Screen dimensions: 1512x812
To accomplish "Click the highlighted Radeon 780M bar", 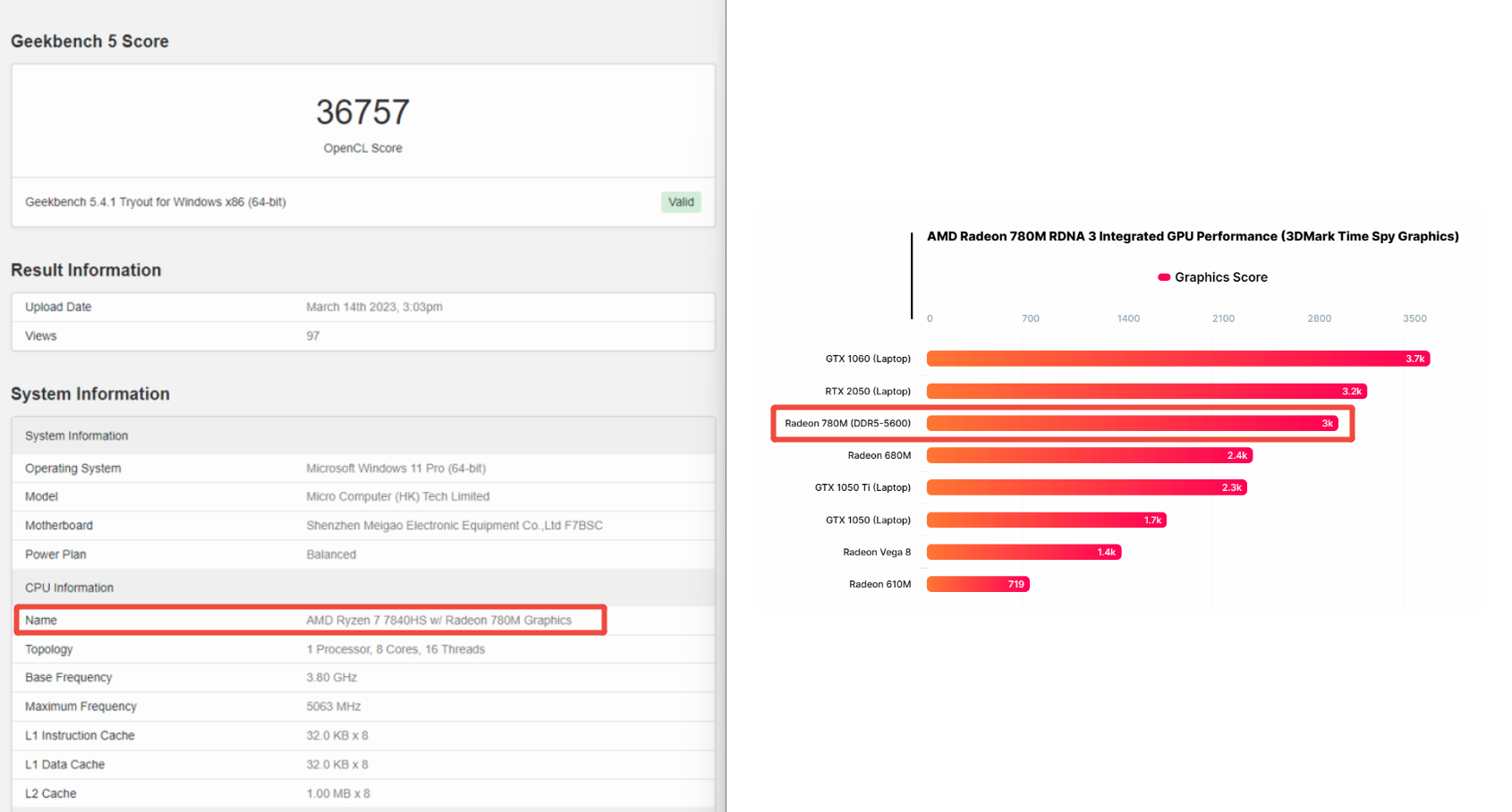I will (x=1132, y=423).
